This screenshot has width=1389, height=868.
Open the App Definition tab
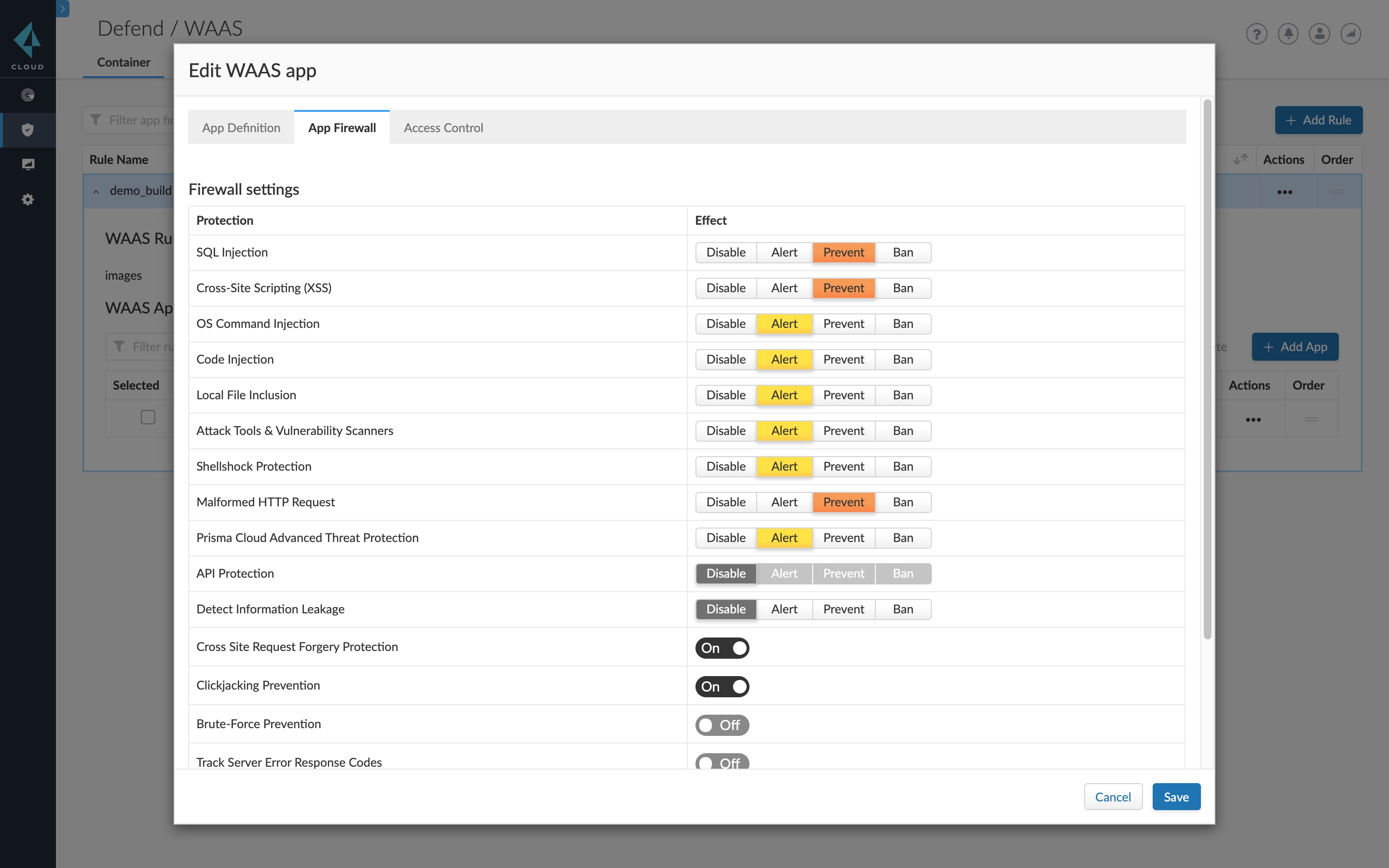pos(241,127)
